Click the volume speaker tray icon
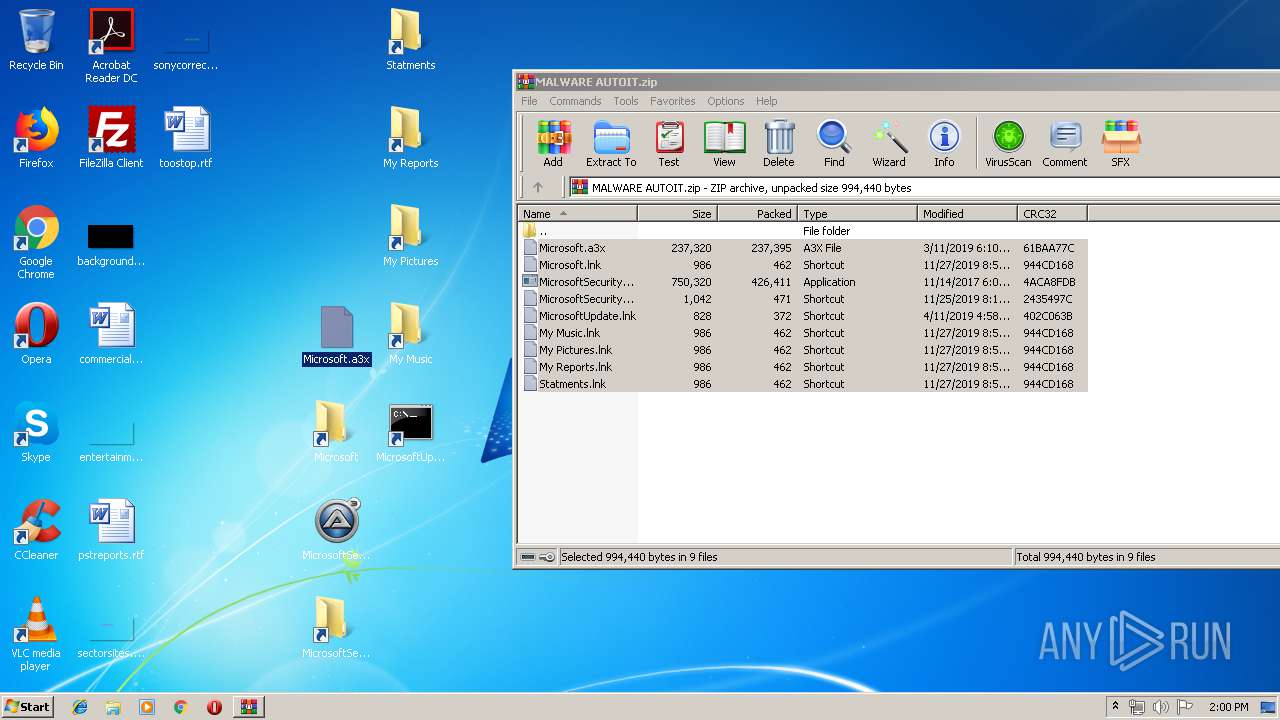Viewport: 1280px width, 720px height. coord(1161,707)
